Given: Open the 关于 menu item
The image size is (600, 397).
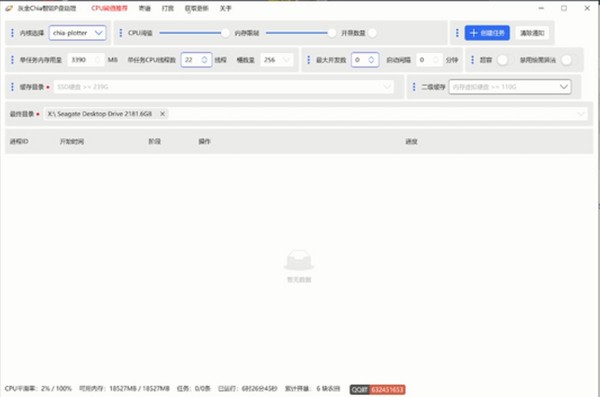Looking at the screenshot, I should click(x=226, y=8).
